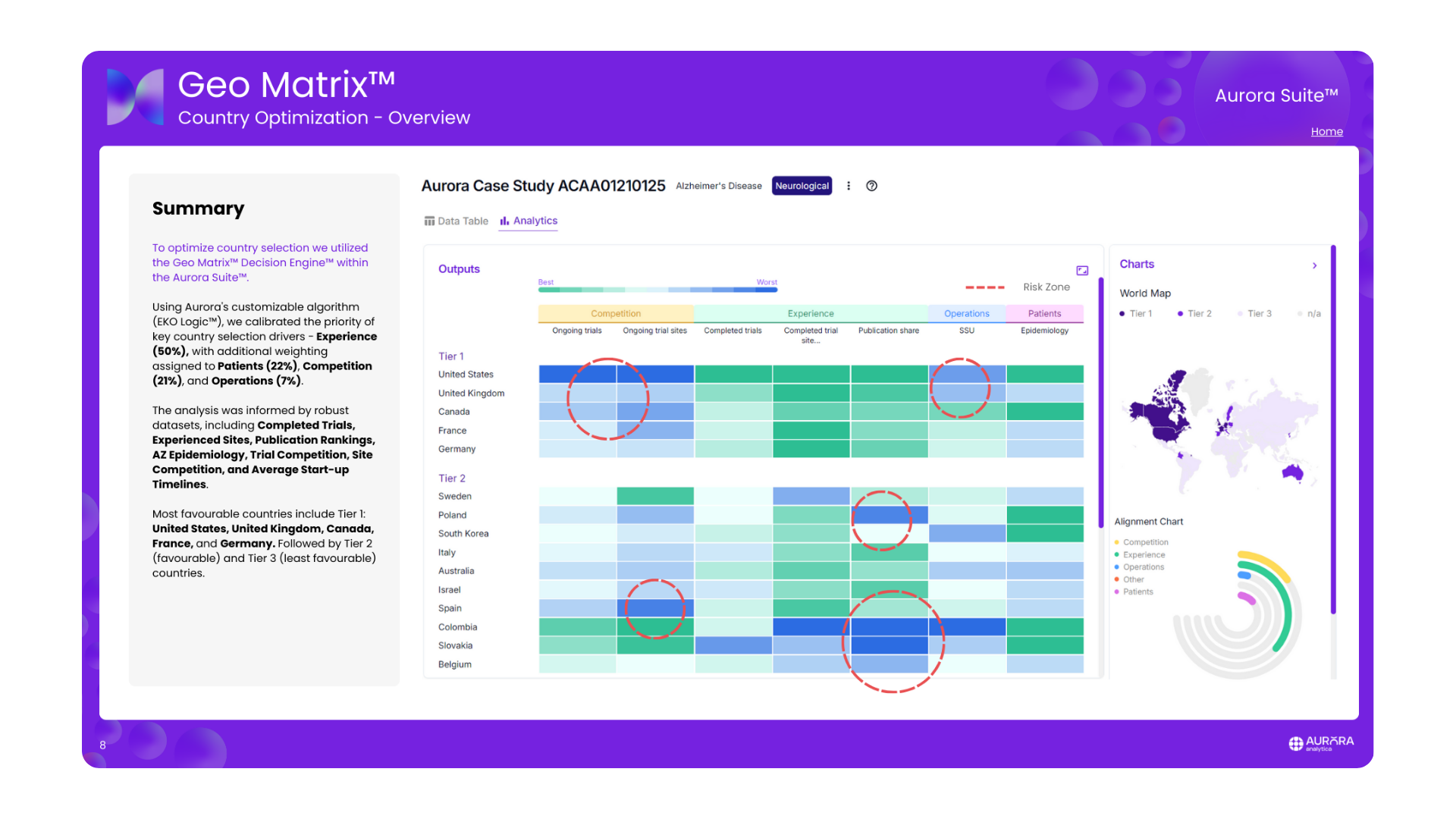
Task: Select the Australia row label
Action: pyautogui.click(x=456, y=571)
